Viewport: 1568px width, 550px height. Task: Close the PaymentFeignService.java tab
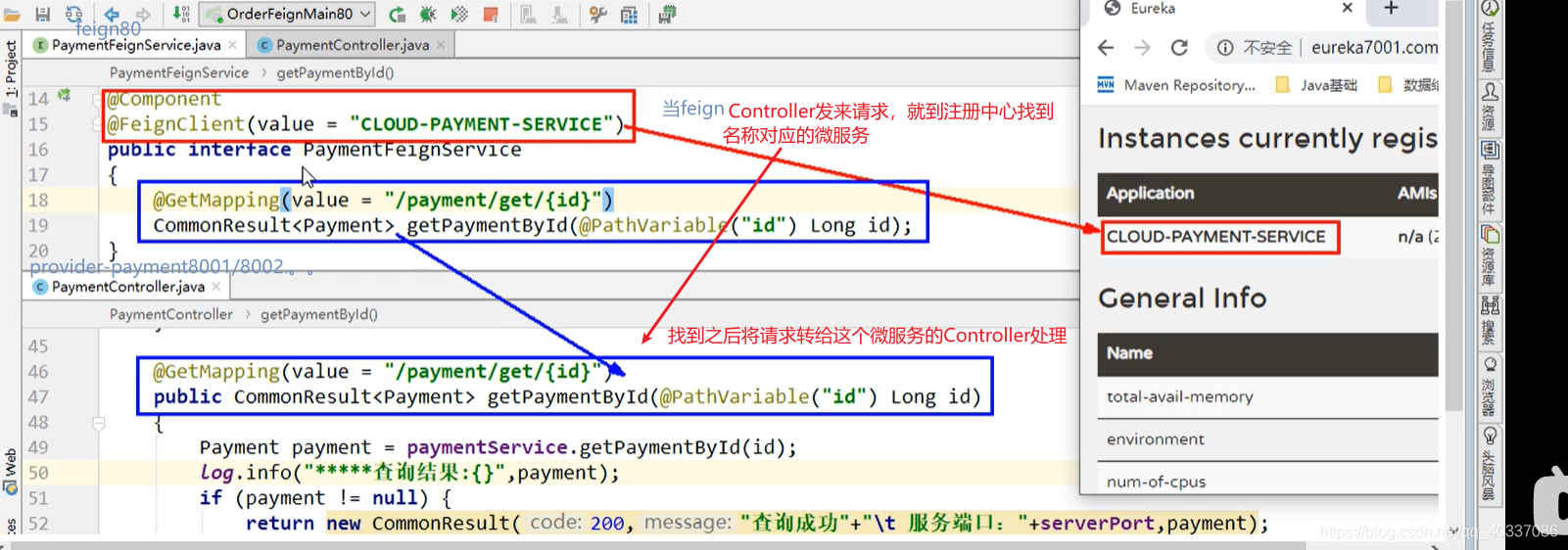232,45
